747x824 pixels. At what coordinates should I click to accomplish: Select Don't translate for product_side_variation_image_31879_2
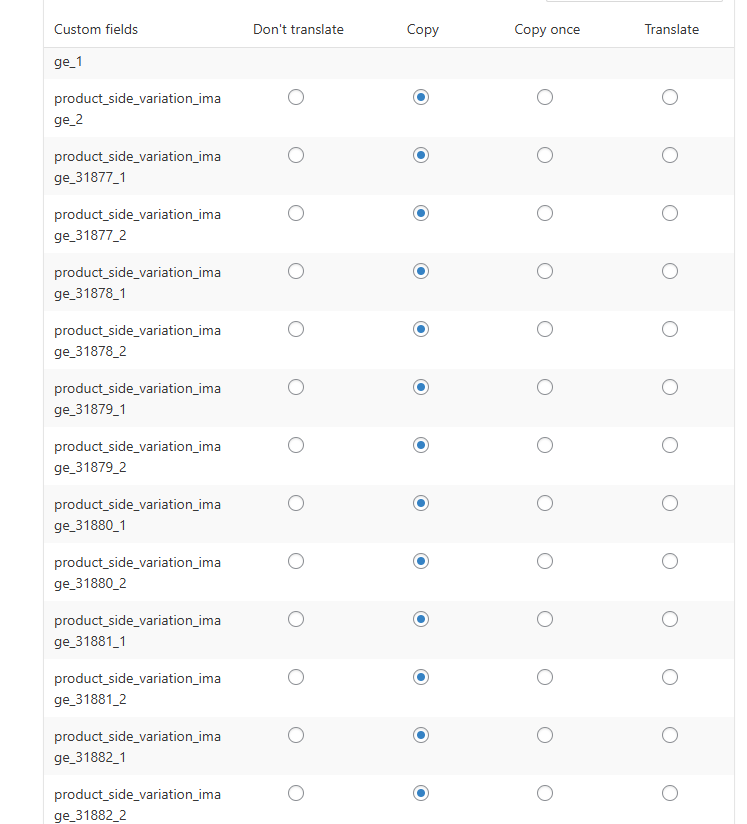point(296,445)
